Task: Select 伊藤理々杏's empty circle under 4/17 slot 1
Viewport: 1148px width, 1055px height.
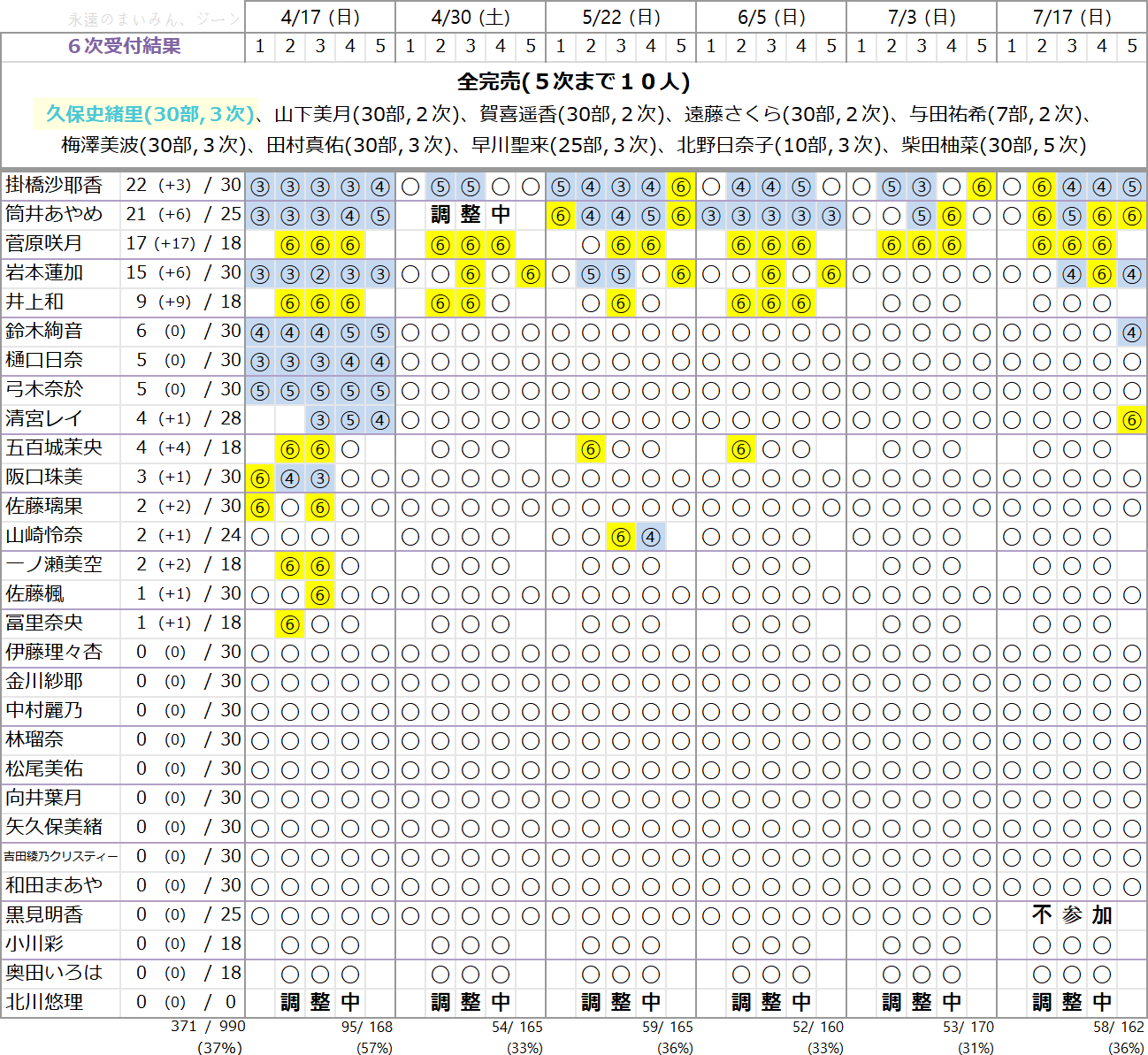Action: (260, 654)
